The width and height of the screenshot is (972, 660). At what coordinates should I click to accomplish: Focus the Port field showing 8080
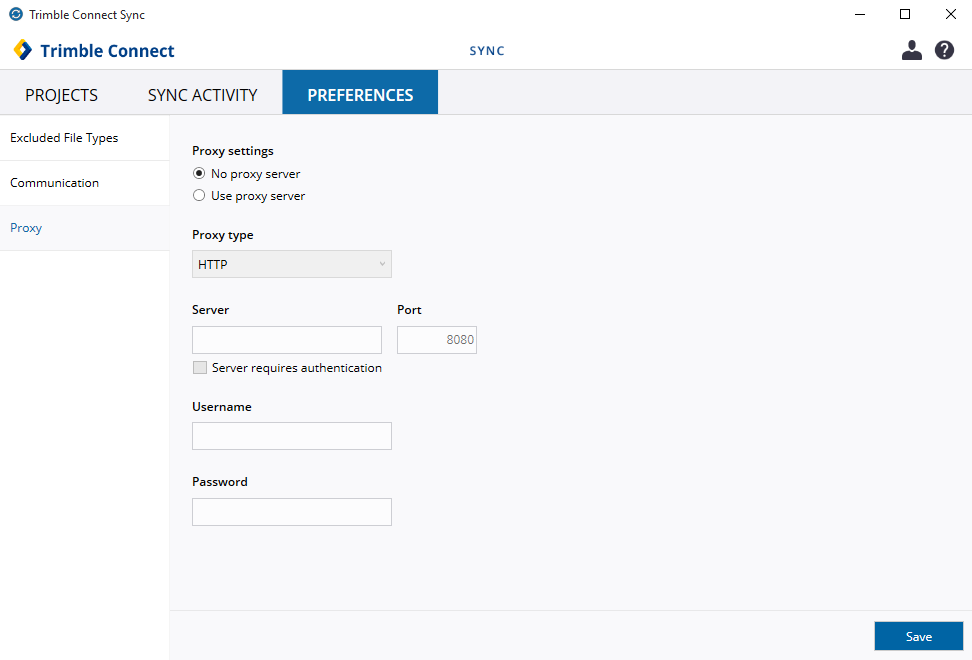[437, 340]
